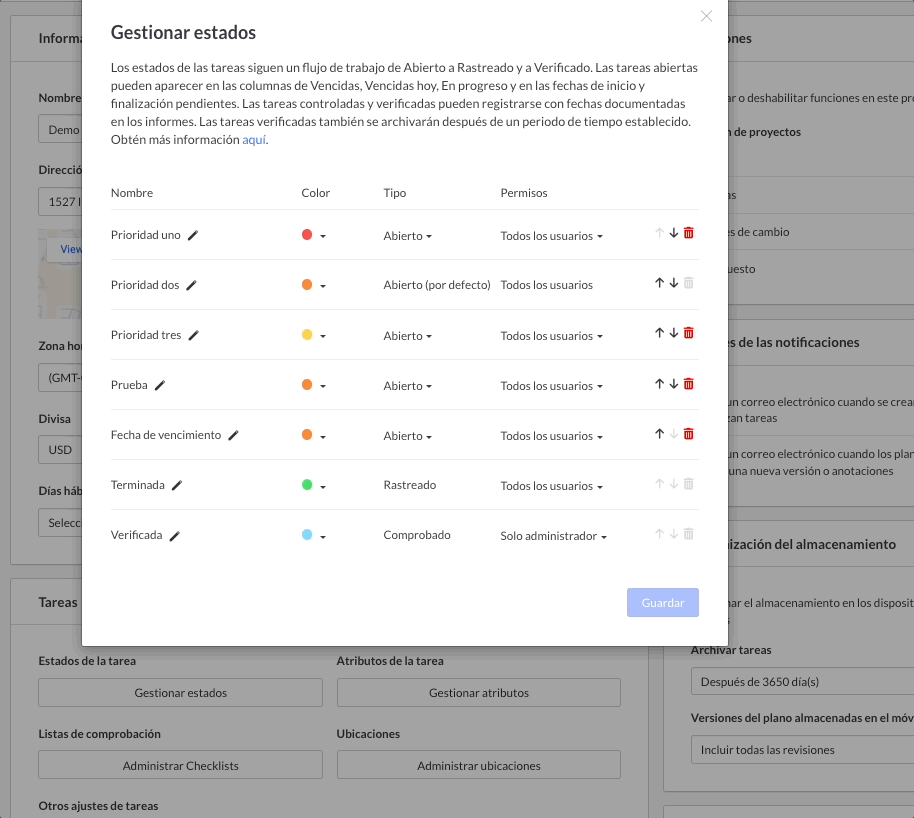The image size is (914, 818).
Task: Move Prioridad tres down
Action: click(674, 333)
